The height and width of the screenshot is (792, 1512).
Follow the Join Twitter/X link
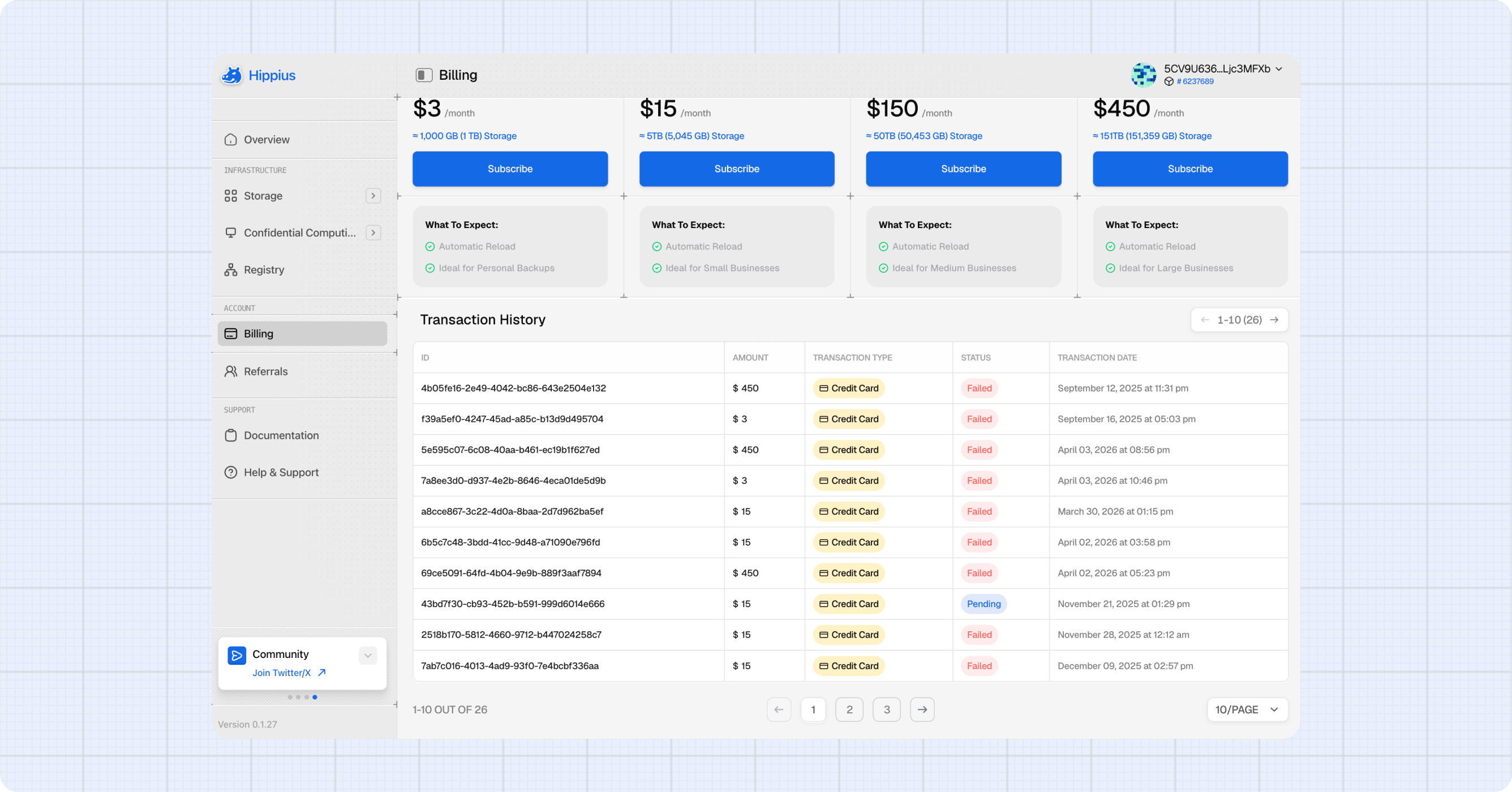click(x=282, y=673)
